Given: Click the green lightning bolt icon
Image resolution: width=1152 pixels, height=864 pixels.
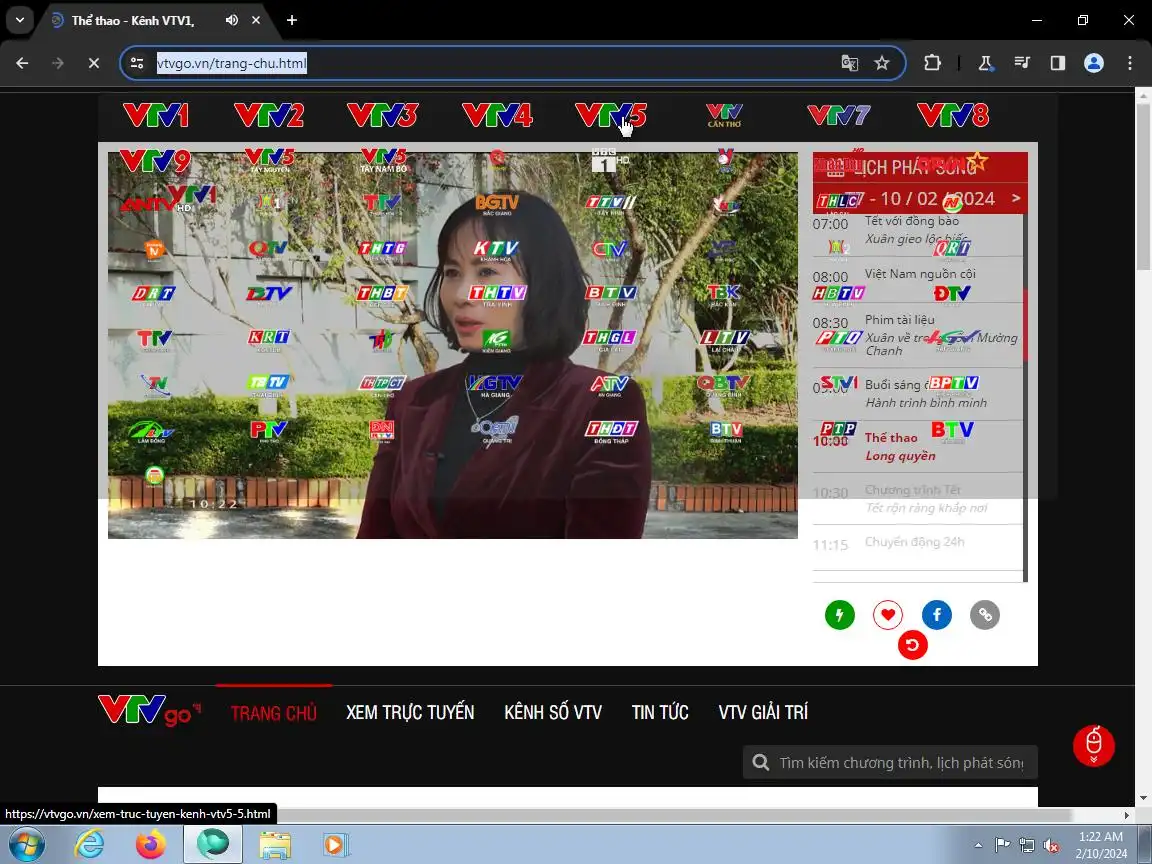Looking at the screenshot, I should 840,615.
